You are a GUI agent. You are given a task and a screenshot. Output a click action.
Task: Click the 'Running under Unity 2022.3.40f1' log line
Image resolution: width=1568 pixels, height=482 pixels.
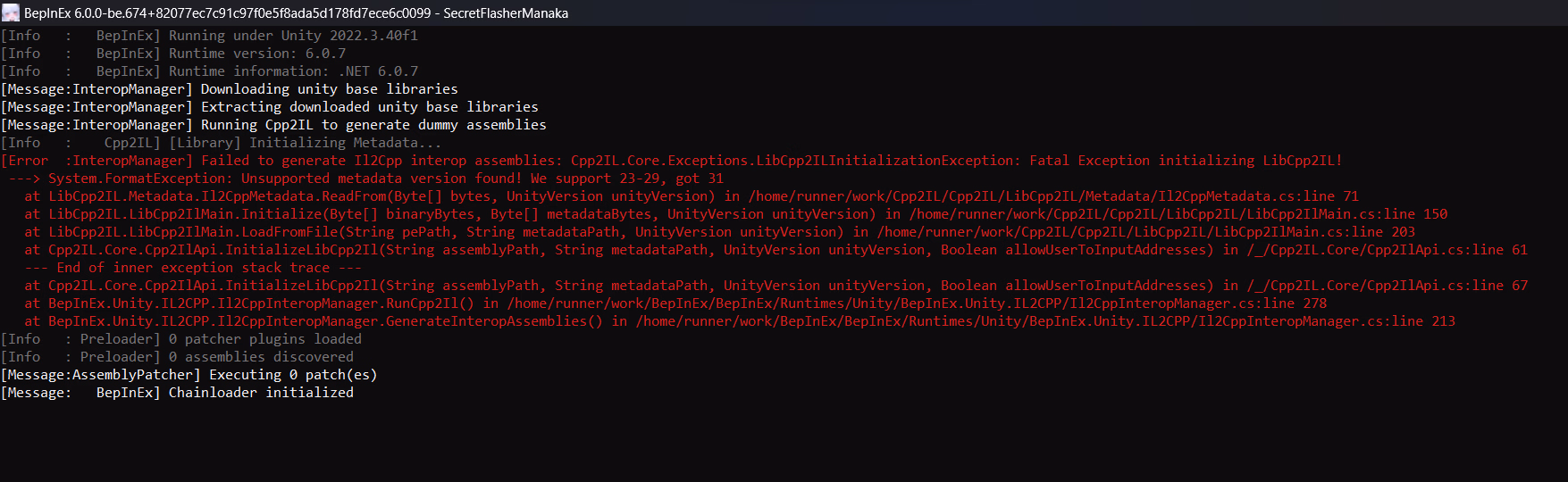(x=209, y=36)
